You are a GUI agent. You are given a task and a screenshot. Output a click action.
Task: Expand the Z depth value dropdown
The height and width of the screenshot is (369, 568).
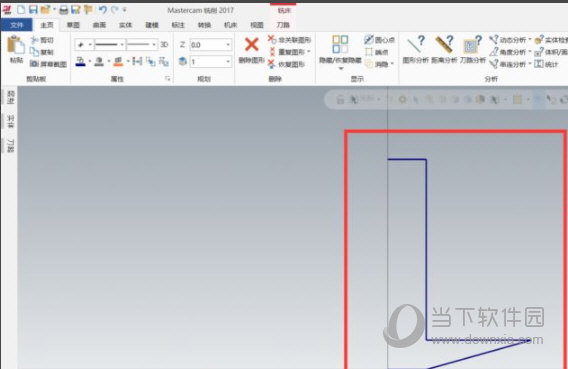(228, 45)
